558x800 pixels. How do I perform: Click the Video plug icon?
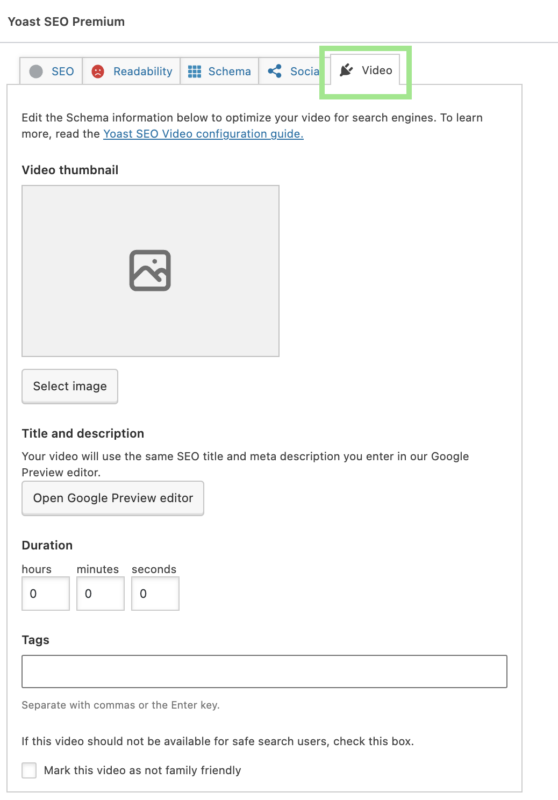tap(346, 70)
